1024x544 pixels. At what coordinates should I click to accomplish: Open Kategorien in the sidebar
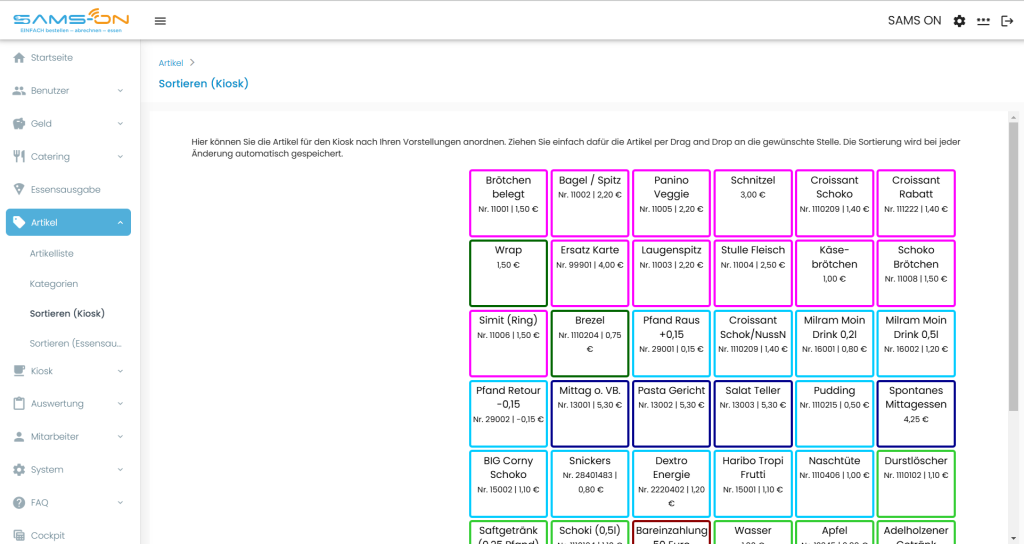[54, 283]
